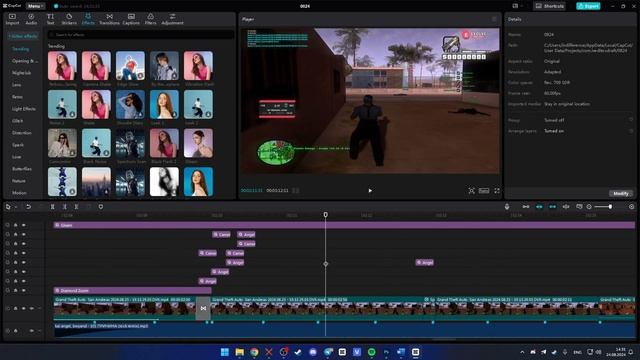Choose the Edge Glow effect thumbnail
Screen dimensions: 640x360
[130, 66]
